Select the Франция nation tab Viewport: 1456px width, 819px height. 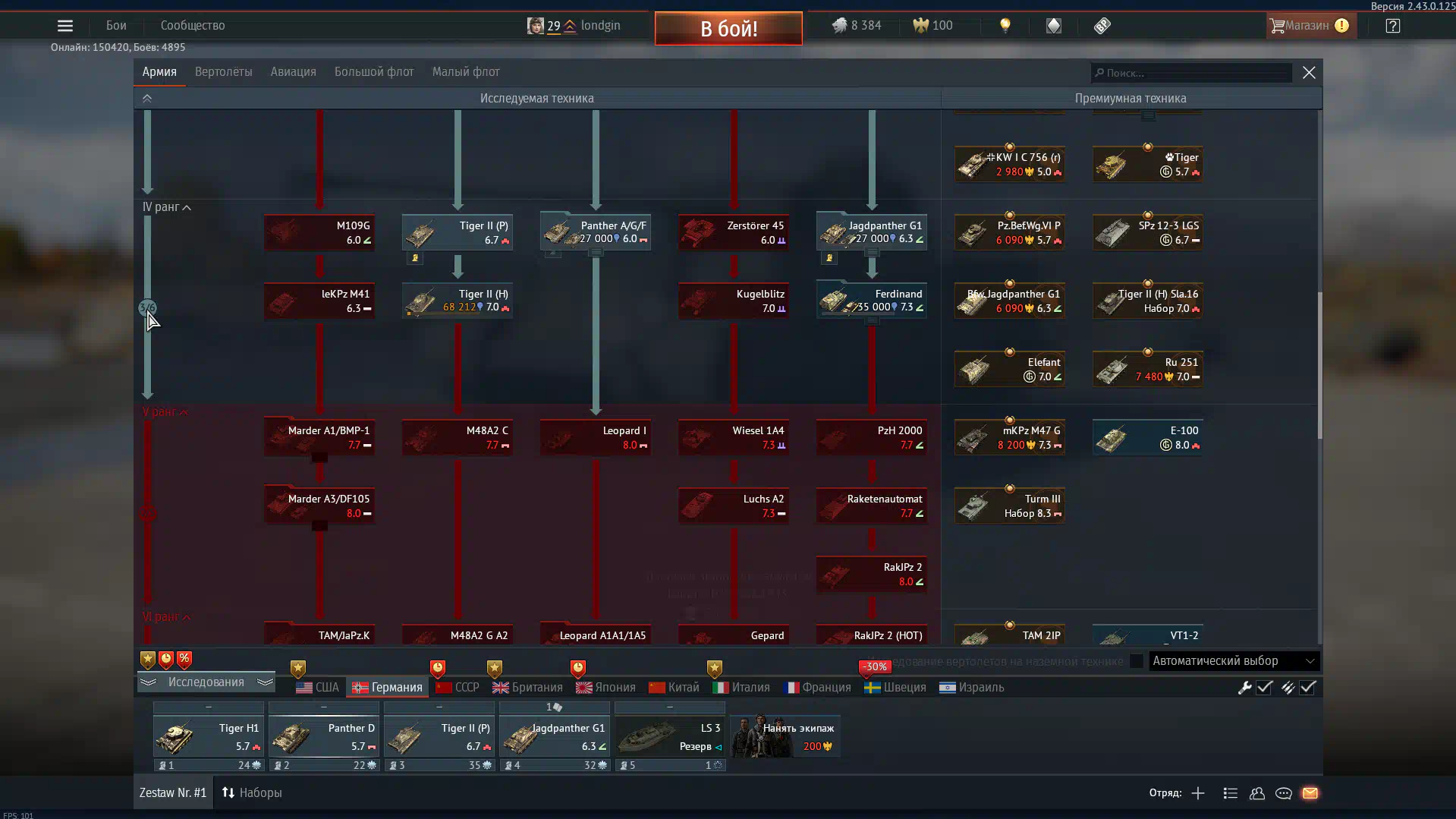[x=816, y=688]
